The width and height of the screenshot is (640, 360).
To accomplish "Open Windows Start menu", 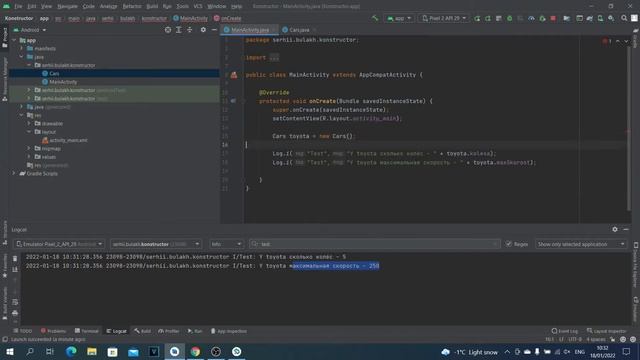I will pos(10,352).
